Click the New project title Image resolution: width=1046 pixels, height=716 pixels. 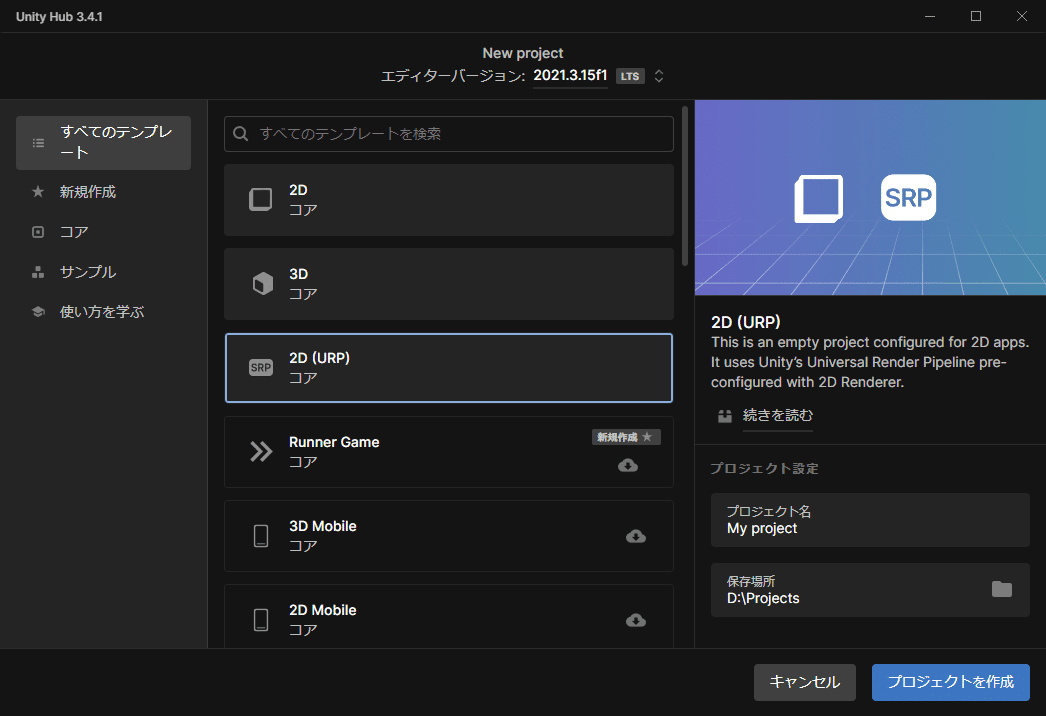(x=522, y=53)
